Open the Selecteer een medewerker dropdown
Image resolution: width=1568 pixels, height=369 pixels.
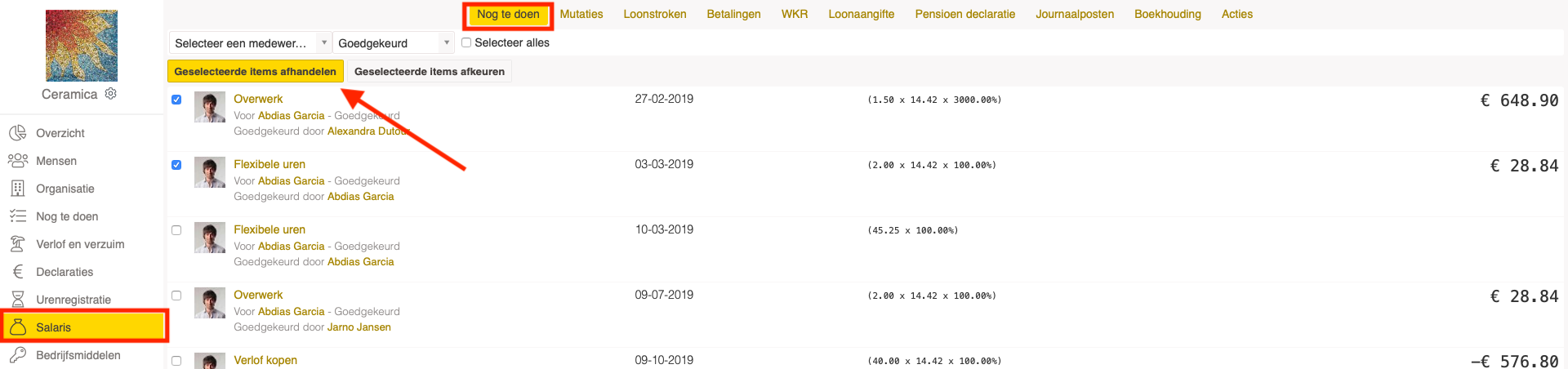tap(250, 43)
